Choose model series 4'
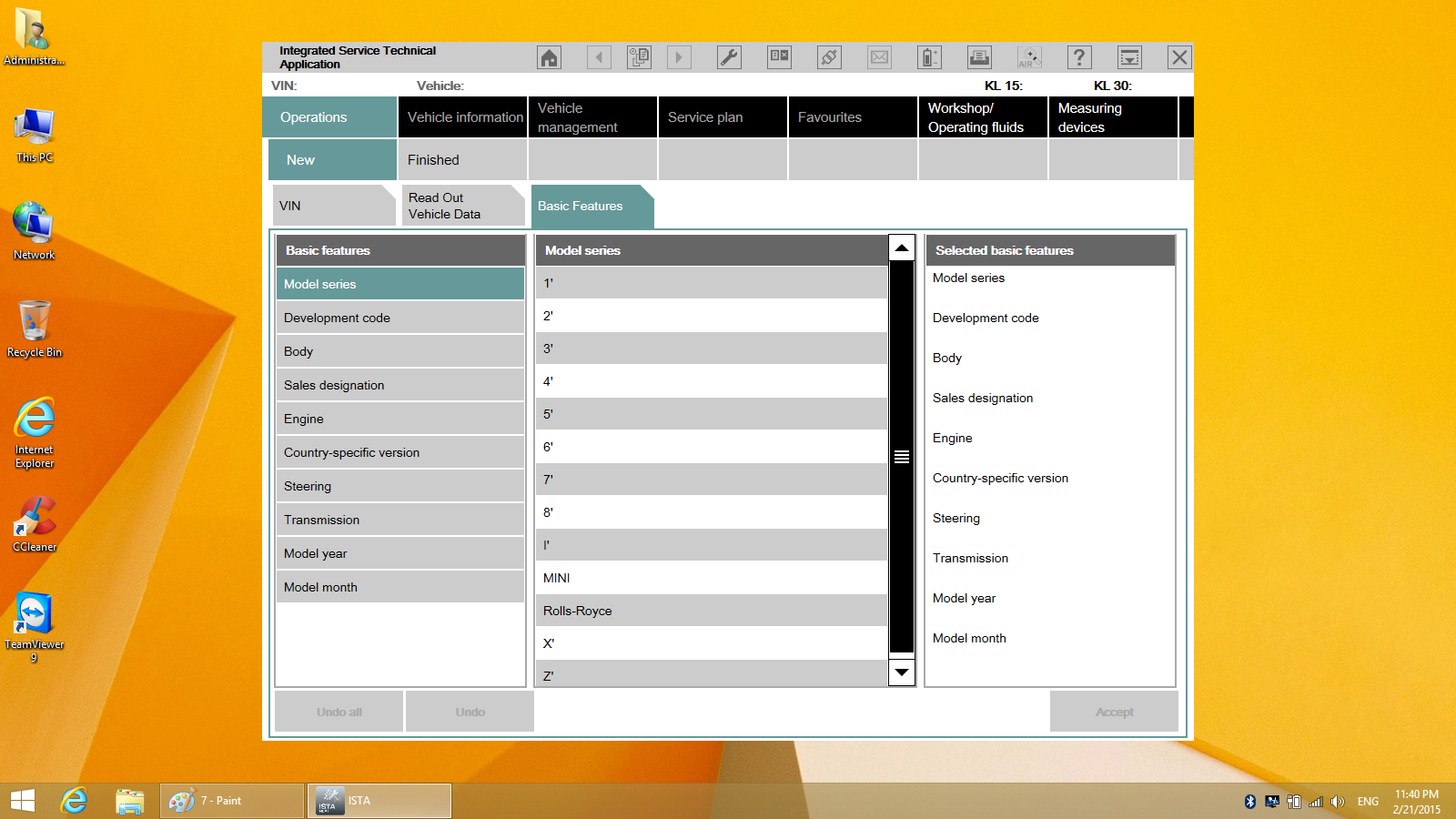Viewport: 1456px width, 819px height. click(712, 381)
